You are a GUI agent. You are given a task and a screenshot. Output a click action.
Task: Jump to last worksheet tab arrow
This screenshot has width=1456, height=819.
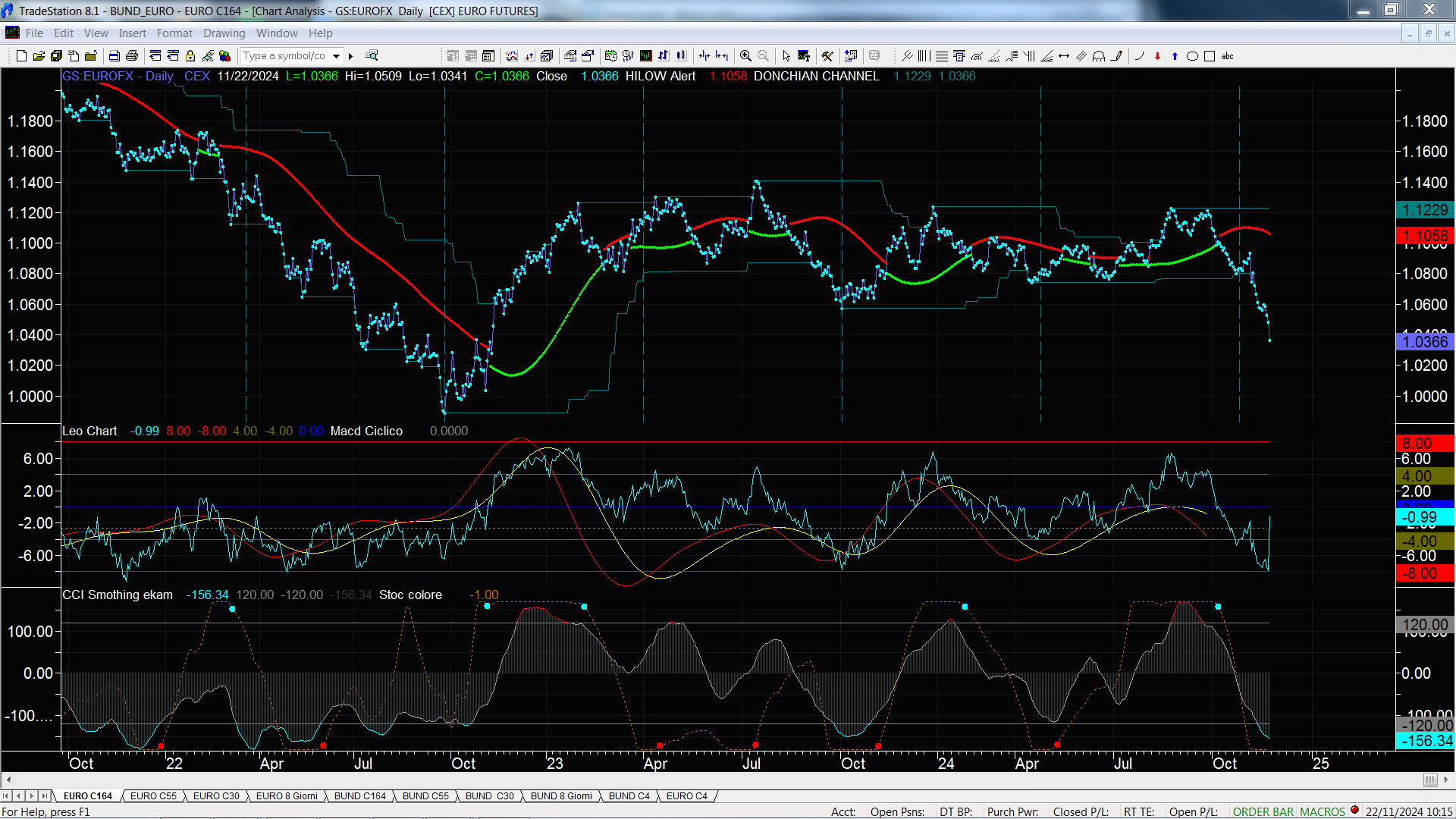(44, 796)
